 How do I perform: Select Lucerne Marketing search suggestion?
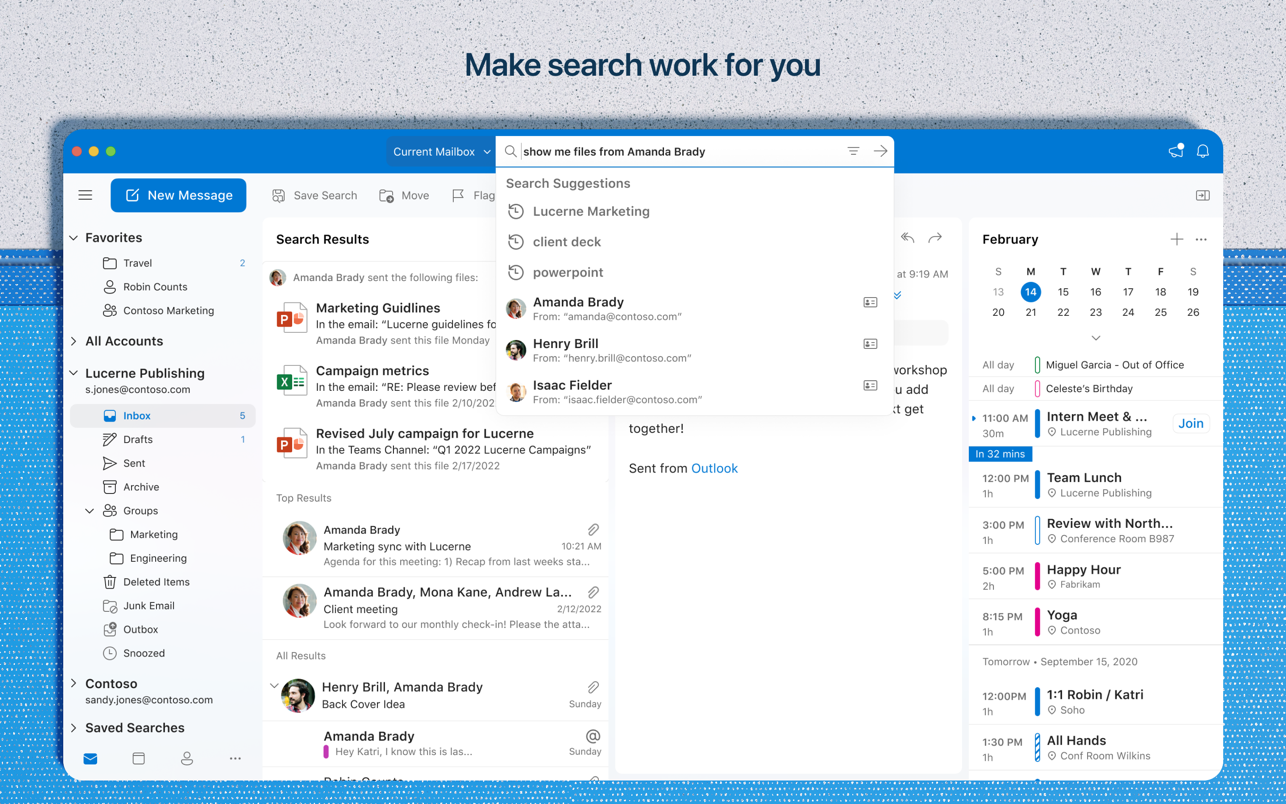point(694,211)
